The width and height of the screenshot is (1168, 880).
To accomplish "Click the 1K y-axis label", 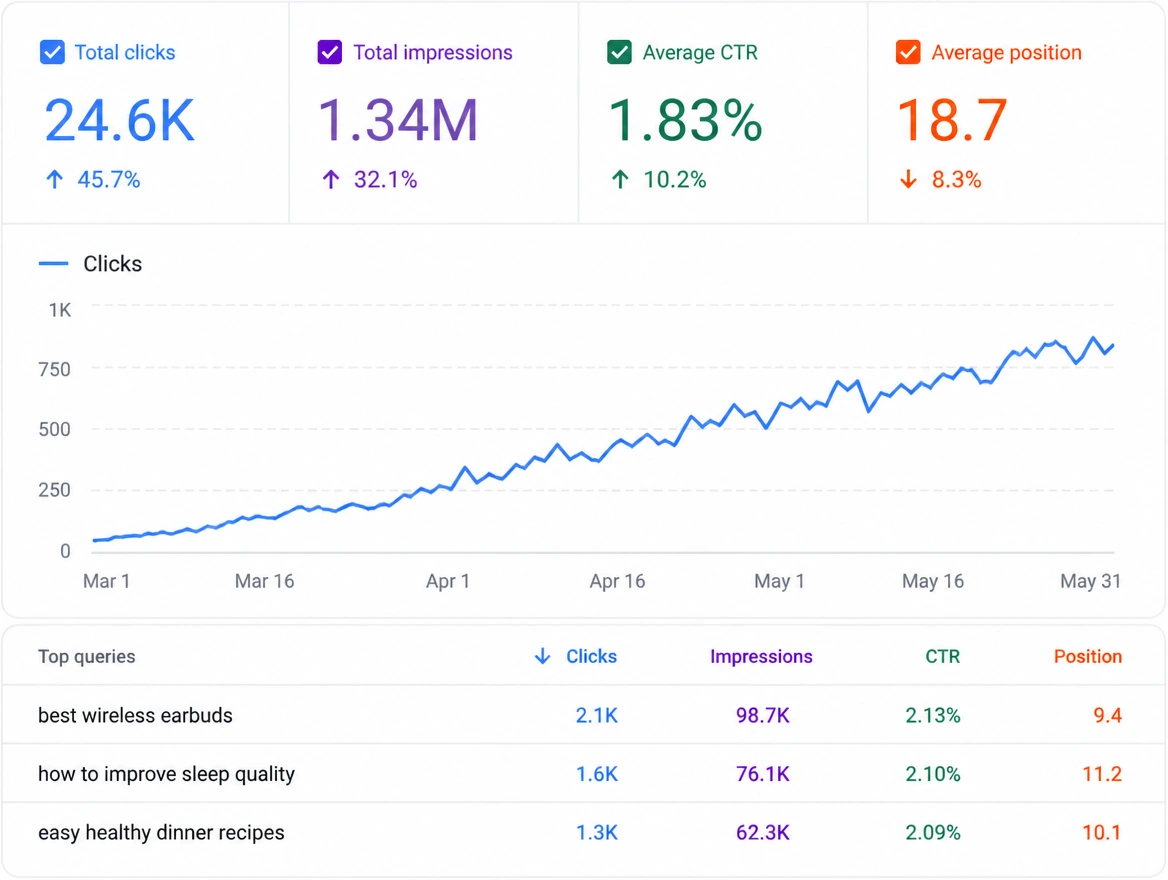I will point(60,310).
